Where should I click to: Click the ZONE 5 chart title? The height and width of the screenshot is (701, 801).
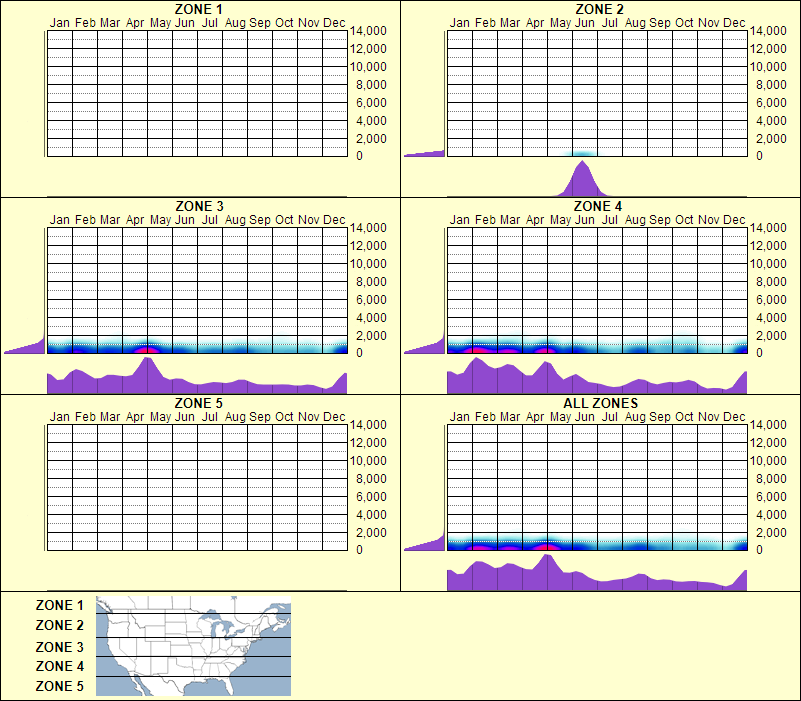pos(198,403)
